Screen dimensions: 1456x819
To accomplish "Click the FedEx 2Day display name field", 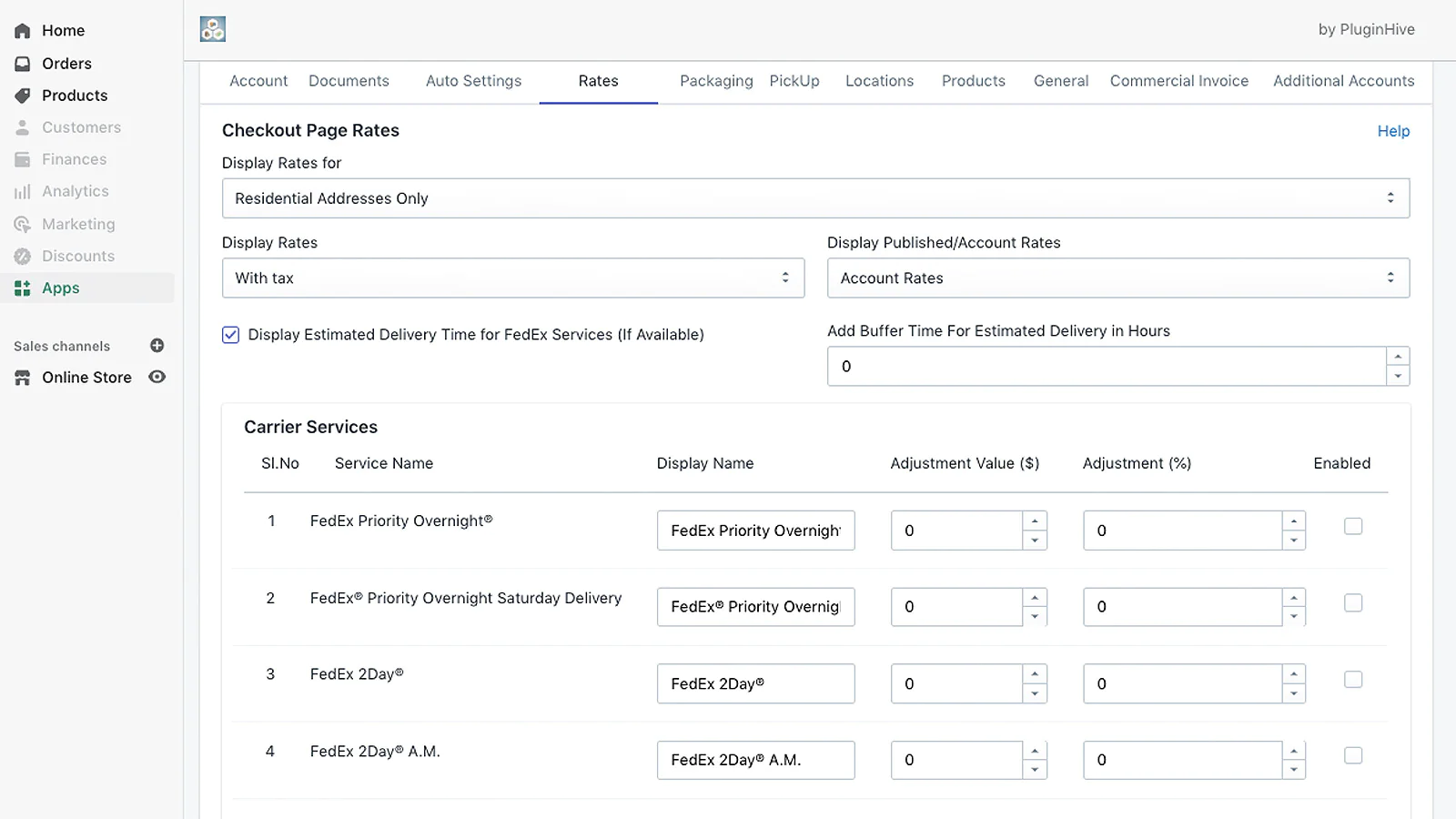I will click(x=755, y=683).
